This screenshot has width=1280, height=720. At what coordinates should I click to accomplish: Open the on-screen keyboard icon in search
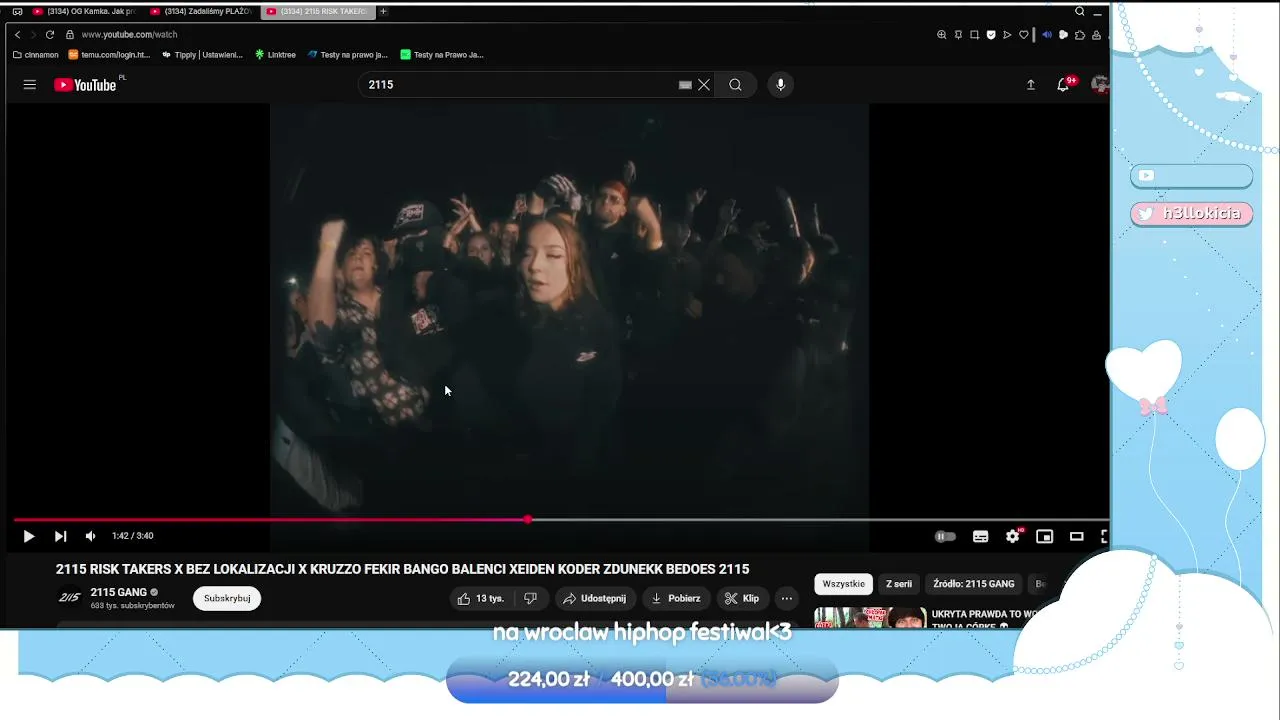(x=685, y=85)
